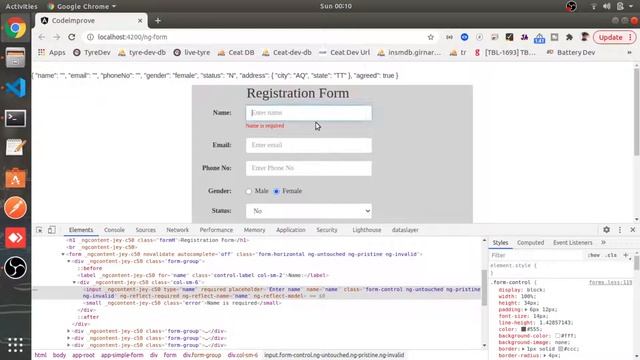
Task: Bookmark this page with the star icon
Action: point(431,37)
